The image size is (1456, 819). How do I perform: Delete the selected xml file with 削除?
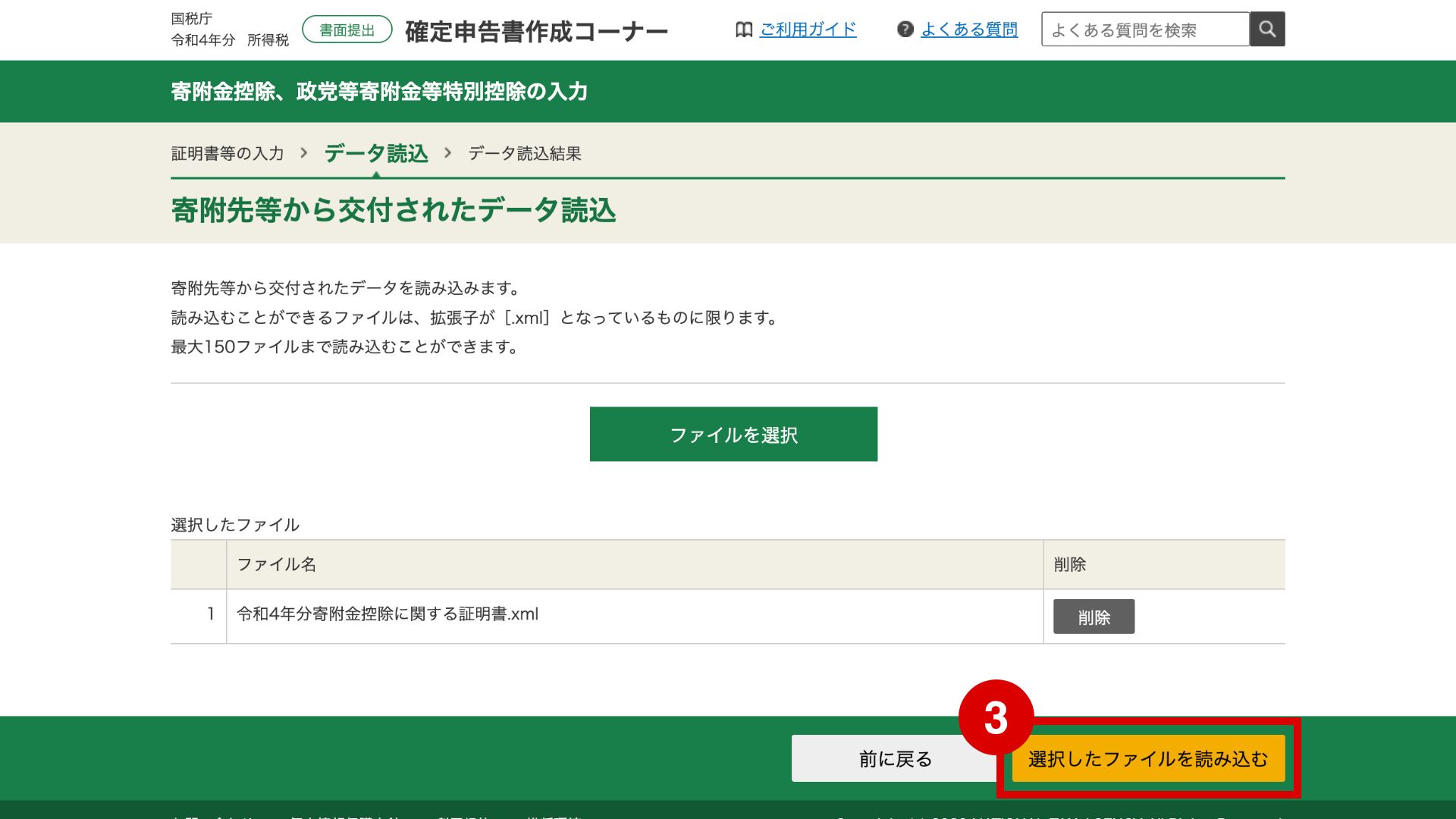pyautogui.click(x=1094, y=617)
